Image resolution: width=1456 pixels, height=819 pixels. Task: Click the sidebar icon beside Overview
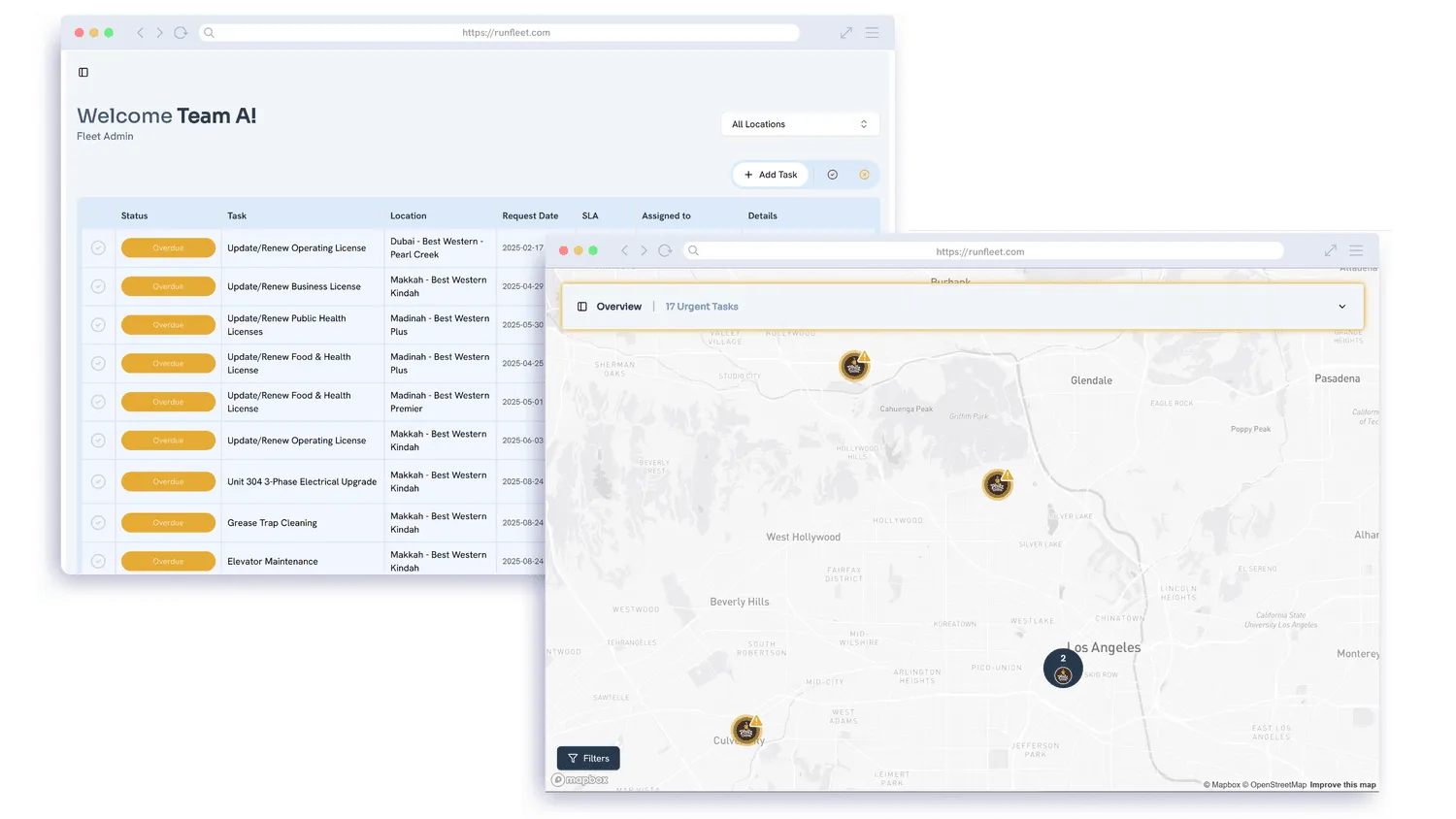tap(582, 307)
